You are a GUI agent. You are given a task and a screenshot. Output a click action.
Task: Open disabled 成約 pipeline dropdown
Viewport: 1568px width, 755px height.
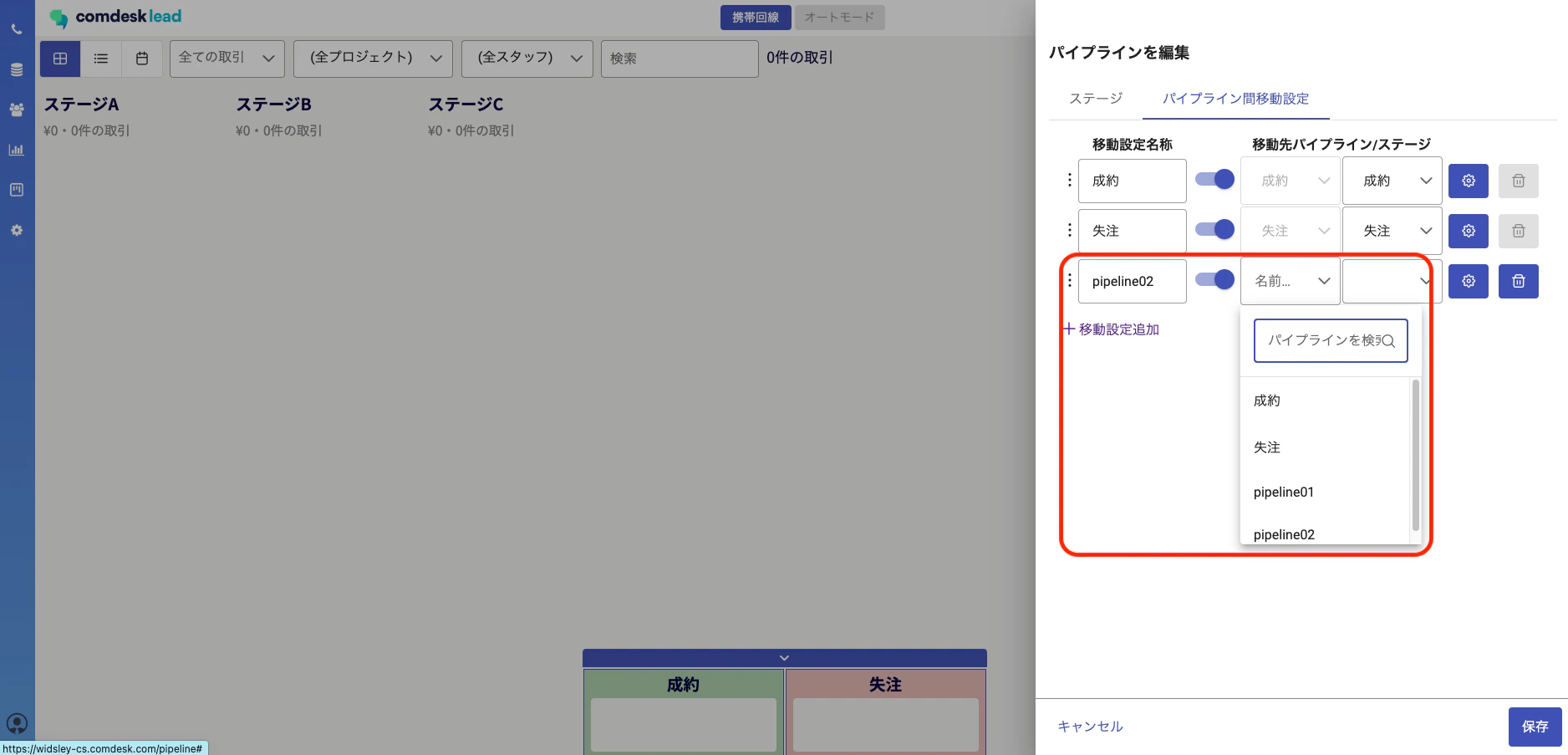coord(1291,181)
